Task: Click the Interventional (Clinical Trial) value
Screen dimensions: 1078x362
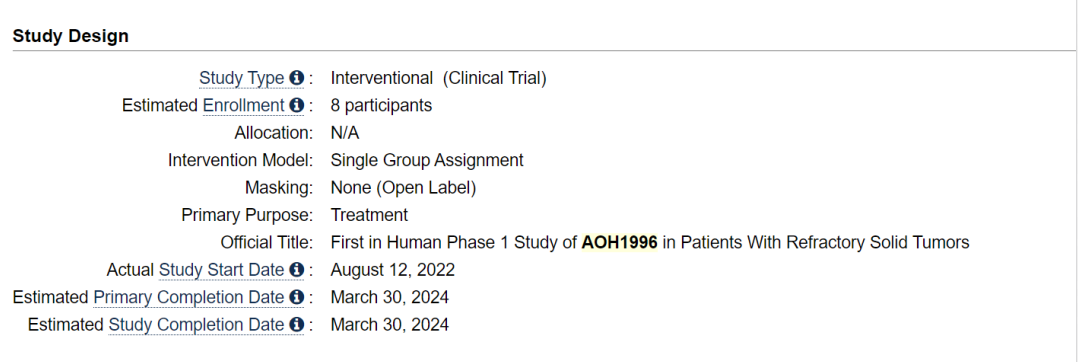Action: pos(439,78)
